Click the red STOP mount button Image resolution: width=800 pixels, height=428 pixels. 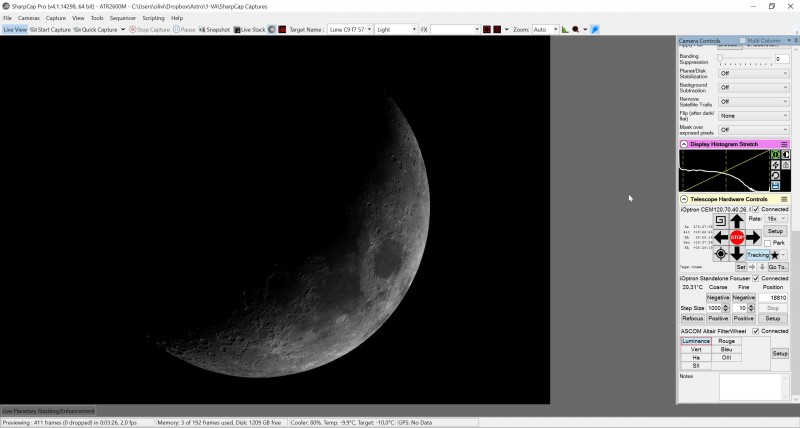point(737,237)
